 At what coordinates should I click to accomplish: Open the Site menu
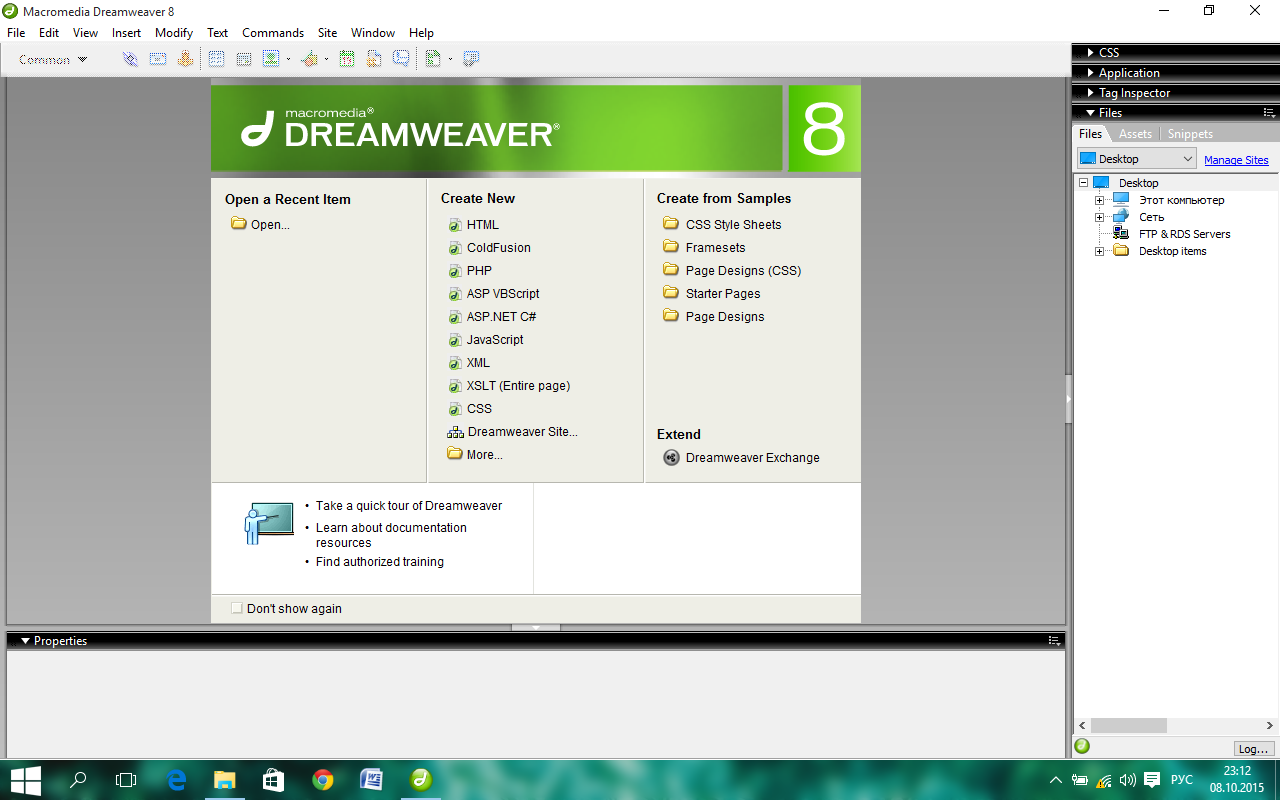tap(327, 33)
